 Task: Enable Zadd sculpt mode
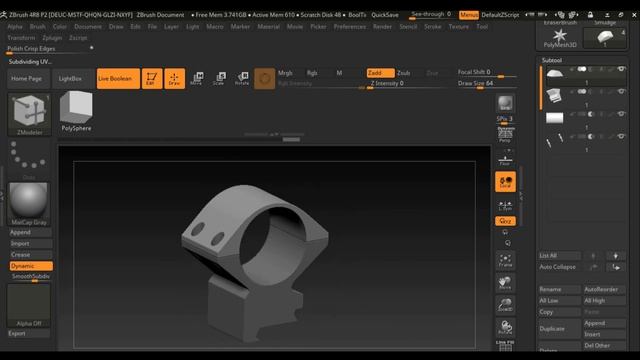pos(380,73)
